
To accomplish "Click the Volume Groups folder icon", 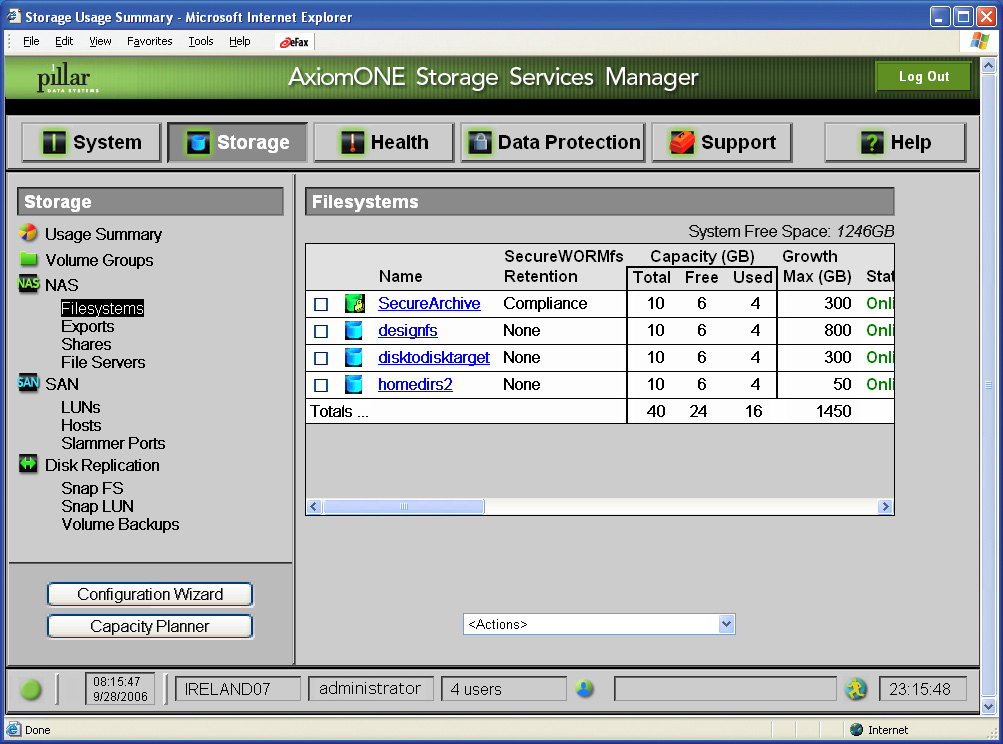I will 29,258.
